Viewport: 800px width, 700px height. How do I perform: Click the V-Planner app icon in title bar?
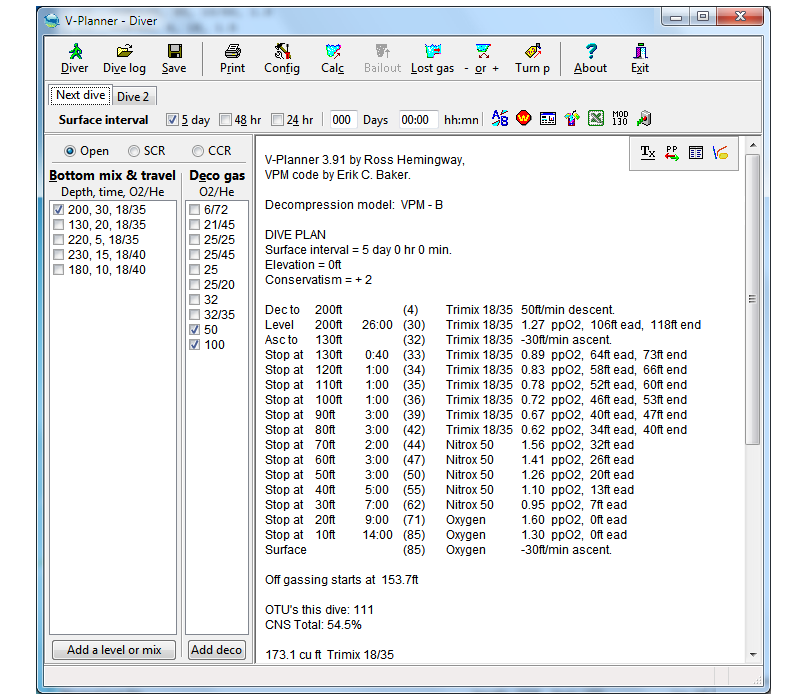[52, 20]
